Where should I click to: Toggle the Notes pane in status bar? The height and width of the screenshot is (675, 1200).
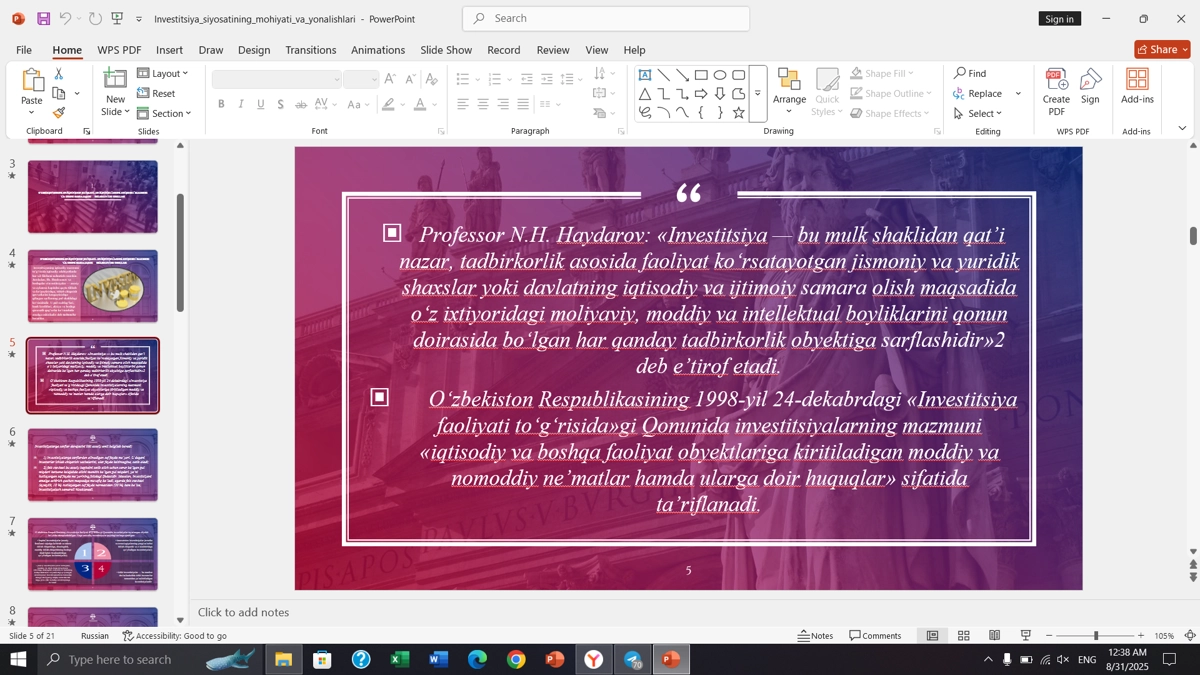pyautogui.click(x=815, y=636)
